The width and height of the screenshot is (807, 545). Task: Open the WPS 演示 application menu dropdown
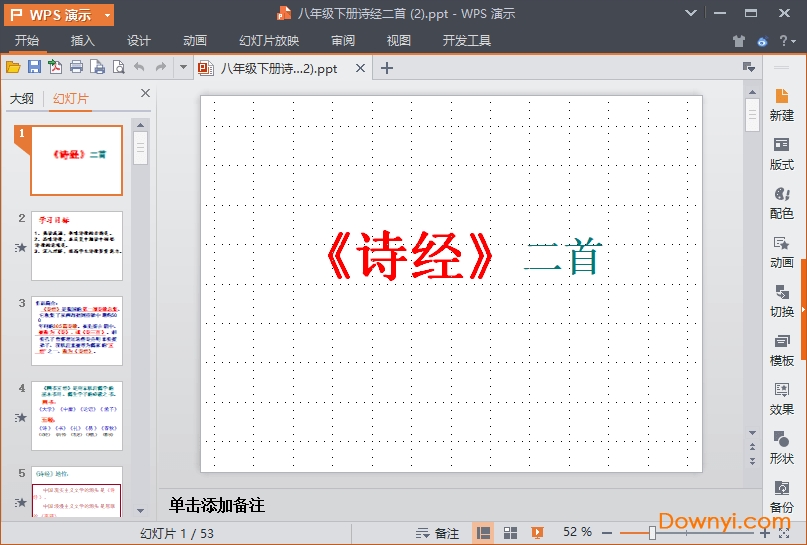(x=108, y=15)
